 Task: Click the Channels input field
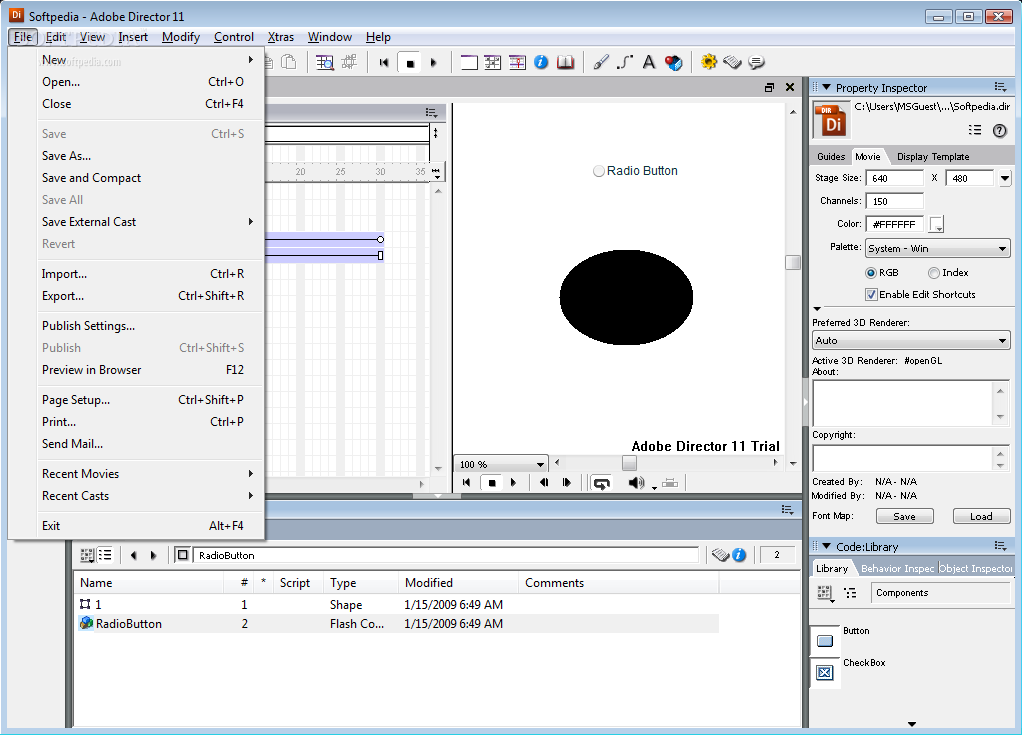coord(894,201)
